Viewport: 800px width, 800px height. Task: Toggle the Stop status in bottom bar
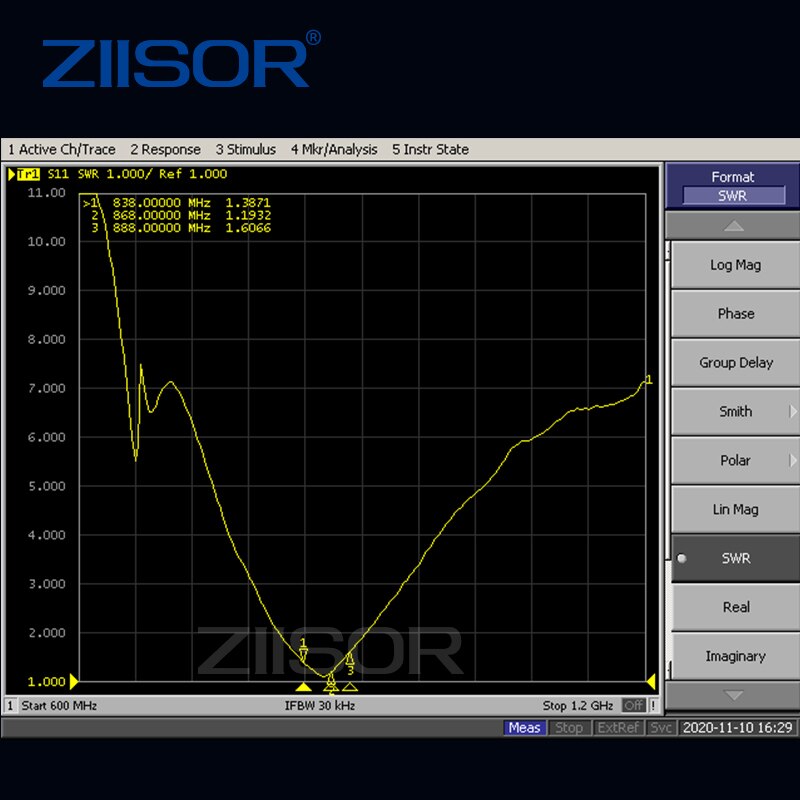569,728
